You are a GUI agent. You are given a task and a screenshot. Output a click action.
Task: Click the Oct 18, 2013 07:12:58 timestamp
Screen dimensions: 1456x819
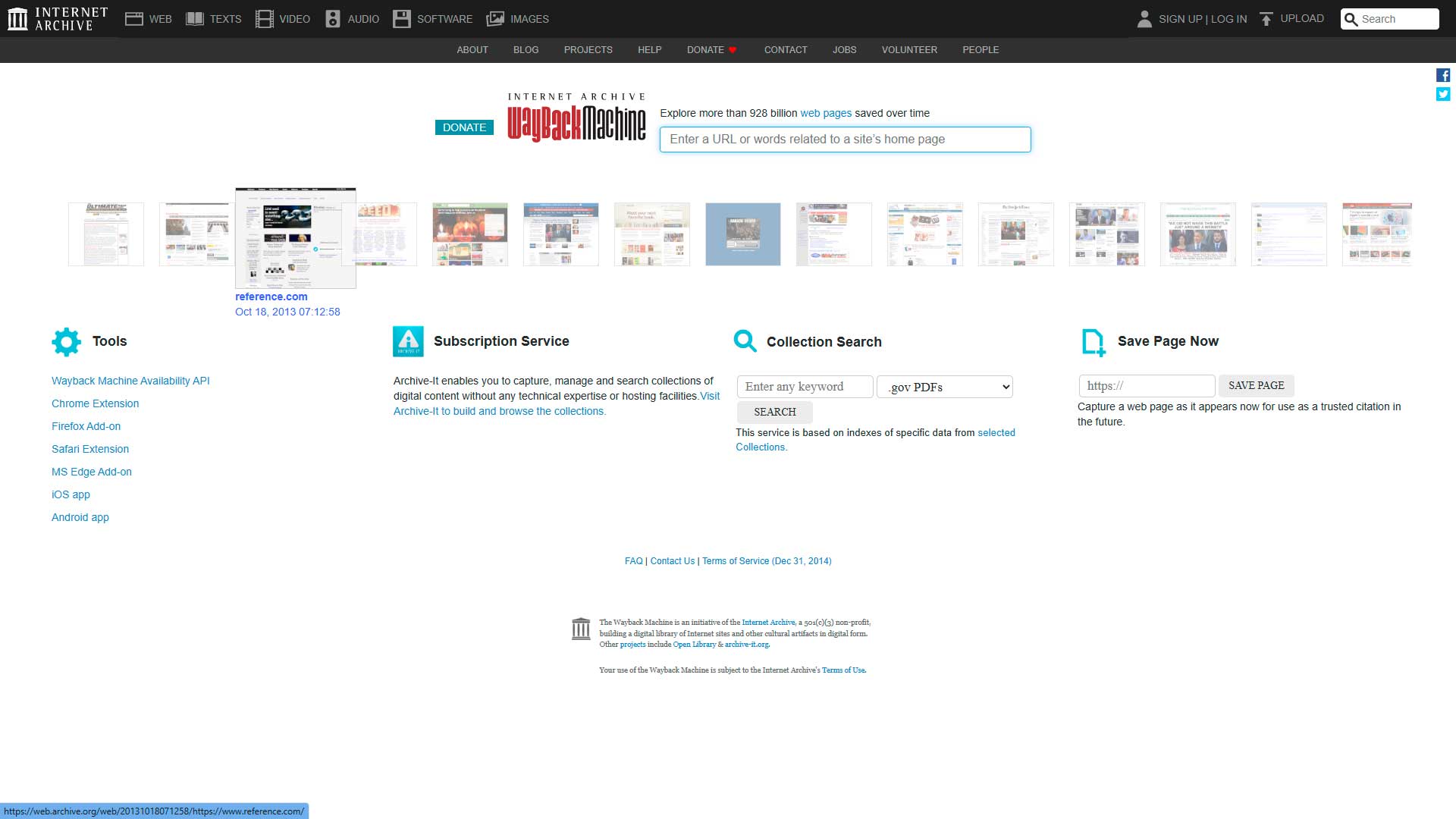(x=287, y=312)
